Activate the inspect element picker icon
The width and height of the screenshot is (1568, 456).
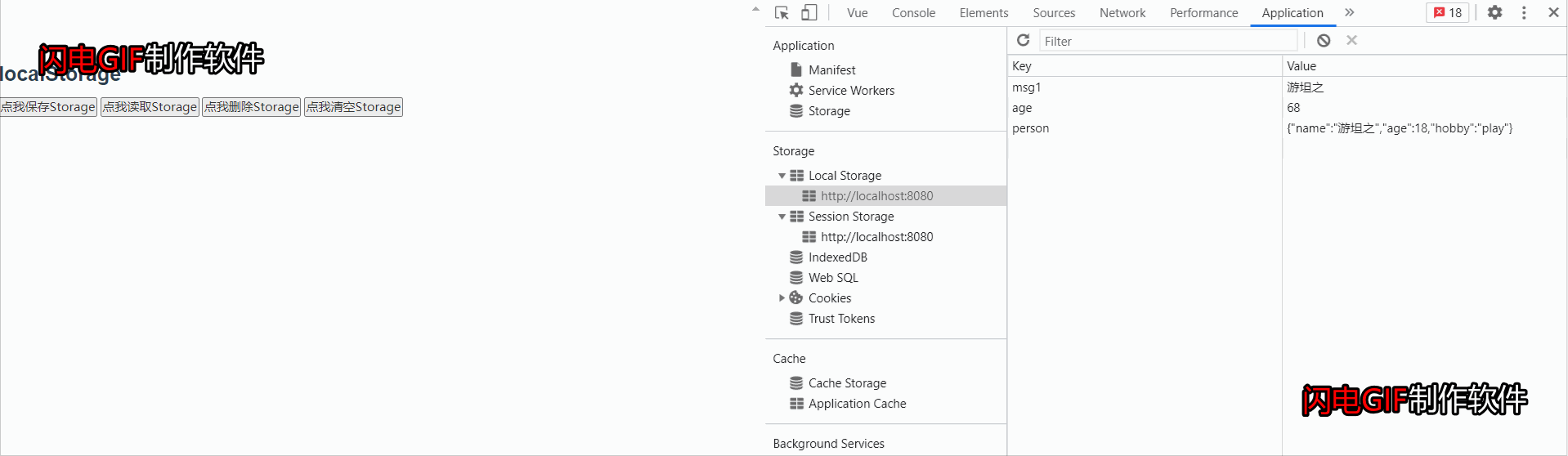click(x=782, y=12)
